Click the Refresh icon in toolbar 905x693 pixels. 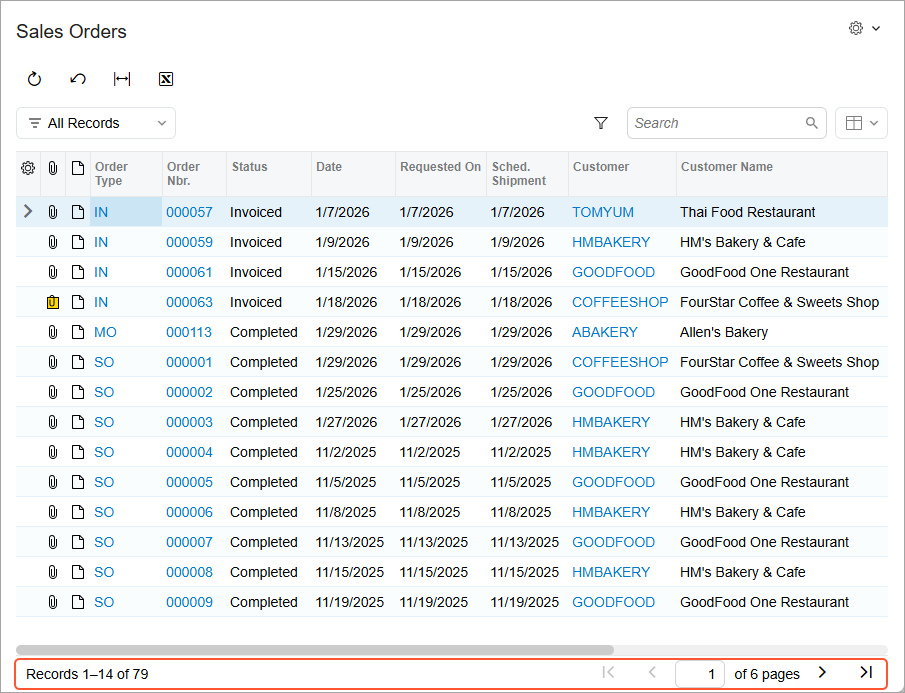[x=35, y=78]
